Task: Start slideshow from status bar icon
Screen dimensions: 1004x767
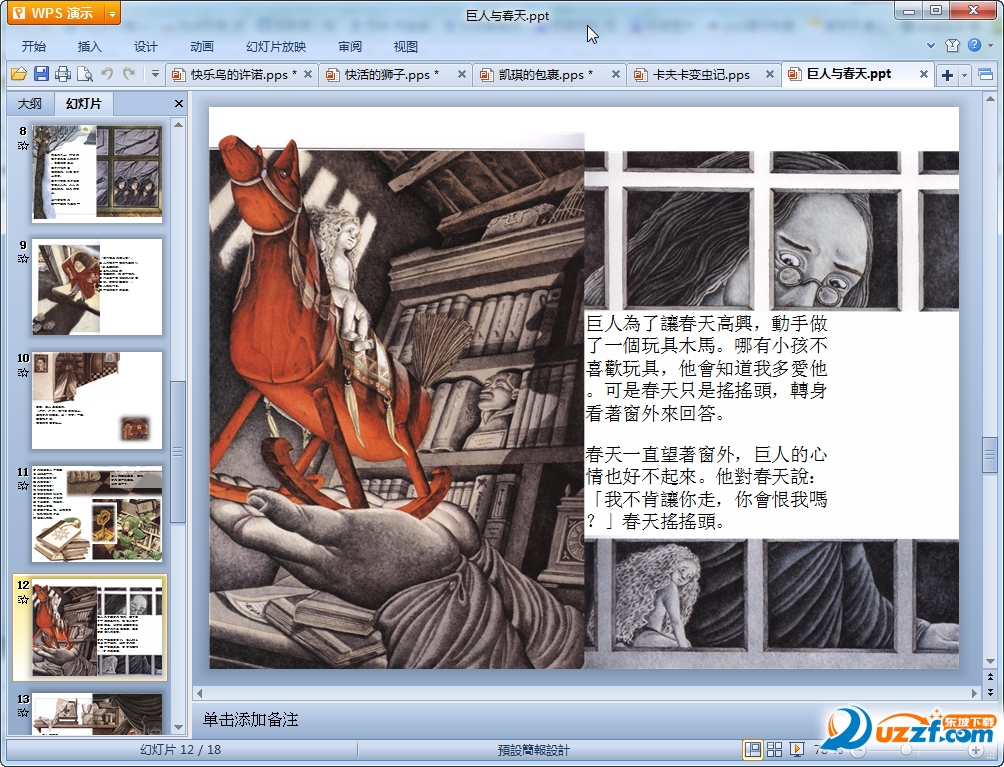Action: point(797,749)
